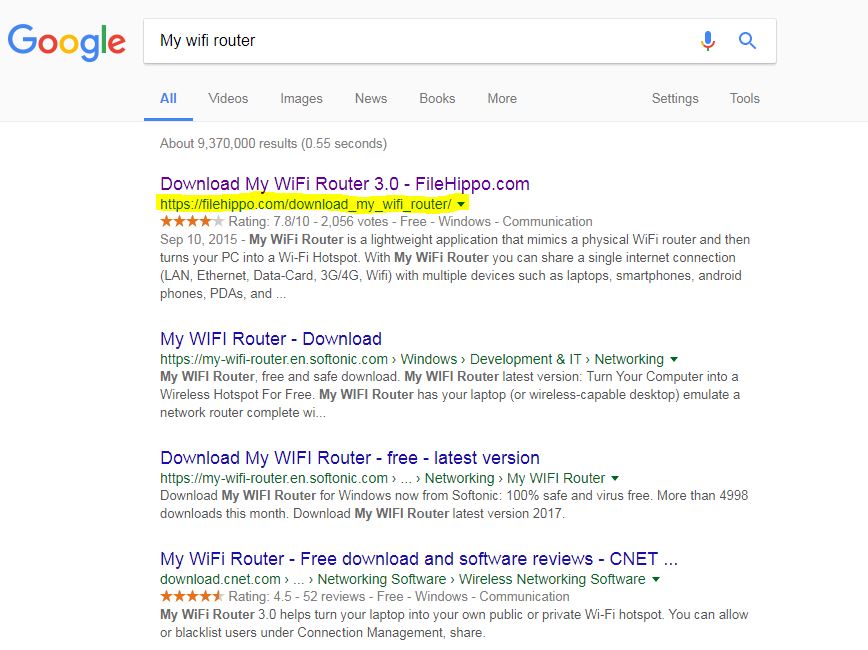The width and height of the screenshot is (868, 650).
Task: Expand dropdown arrow after 'Development & IT › Networking'
Action: [x=674, y=359]
